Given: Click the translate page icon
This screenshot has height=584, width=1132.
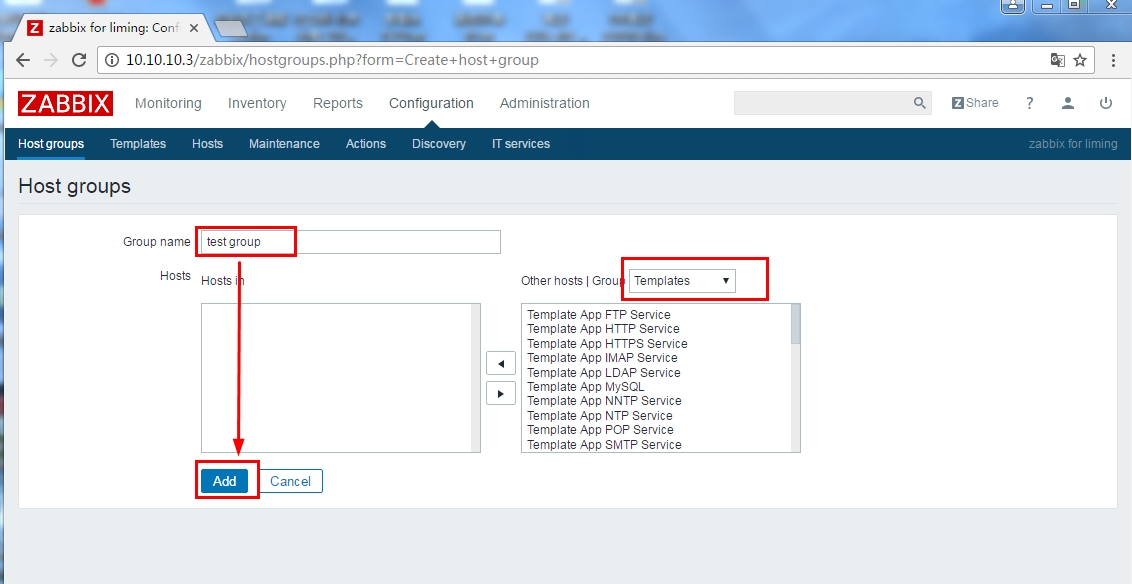Looking at the screenshot, I should point(1057,60).
